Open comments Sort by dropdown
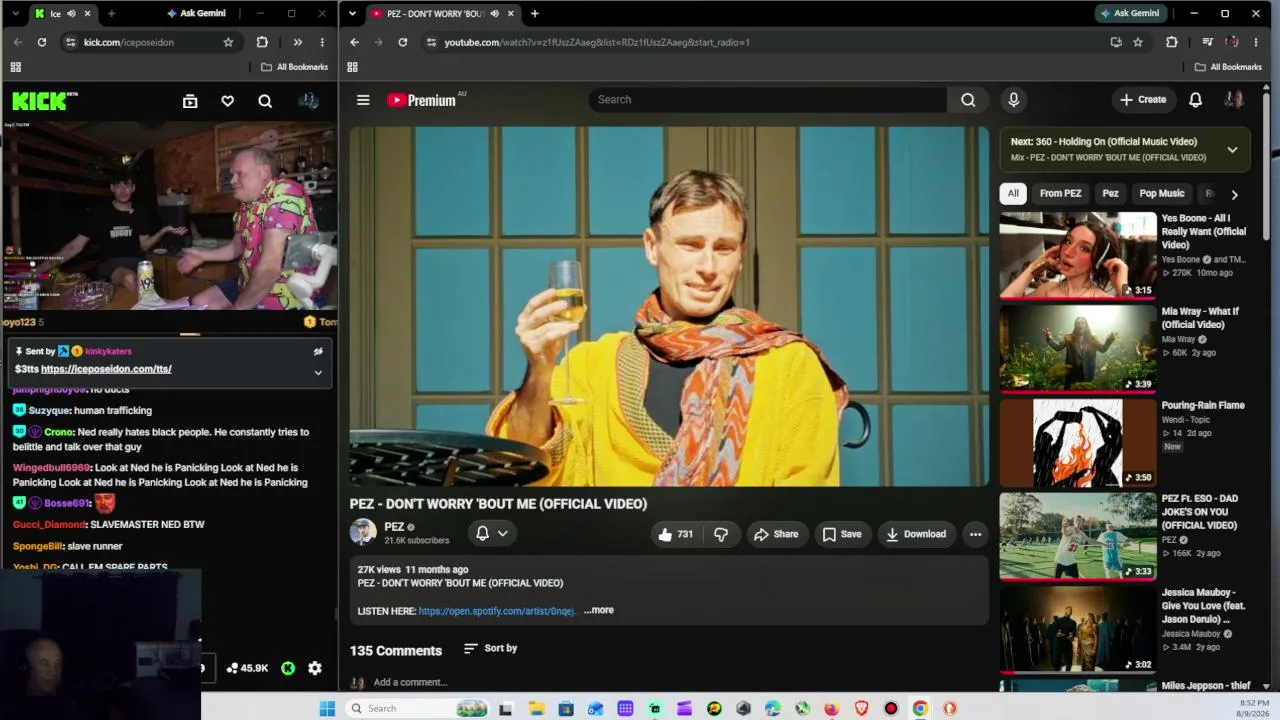Image resolution: width=1280 pixels, height=720 pixels. pyautogui.click(x=491, y=648)
